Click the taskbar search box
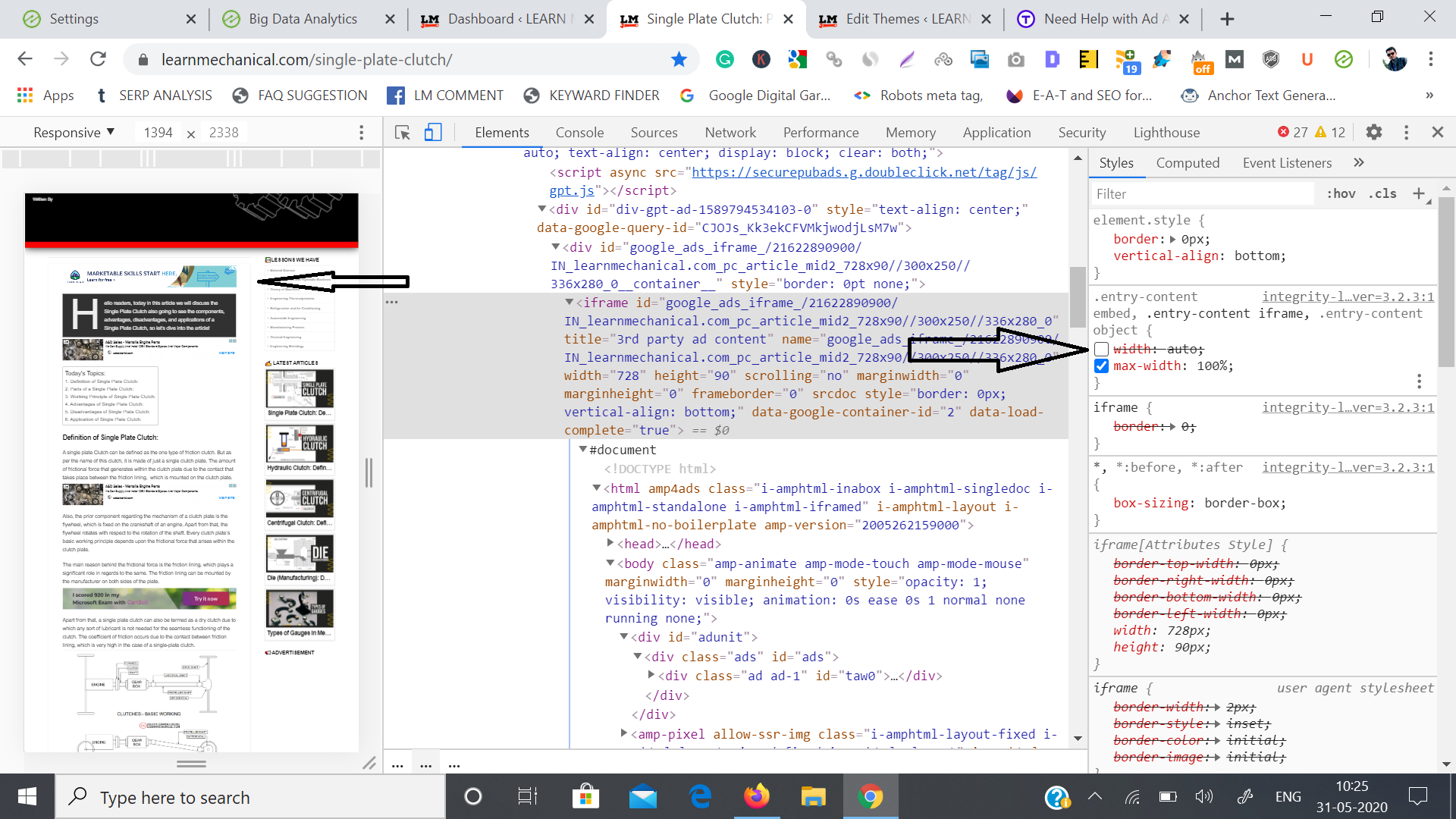This screenshot has height=819, width=1456. (x=250, y=797)
